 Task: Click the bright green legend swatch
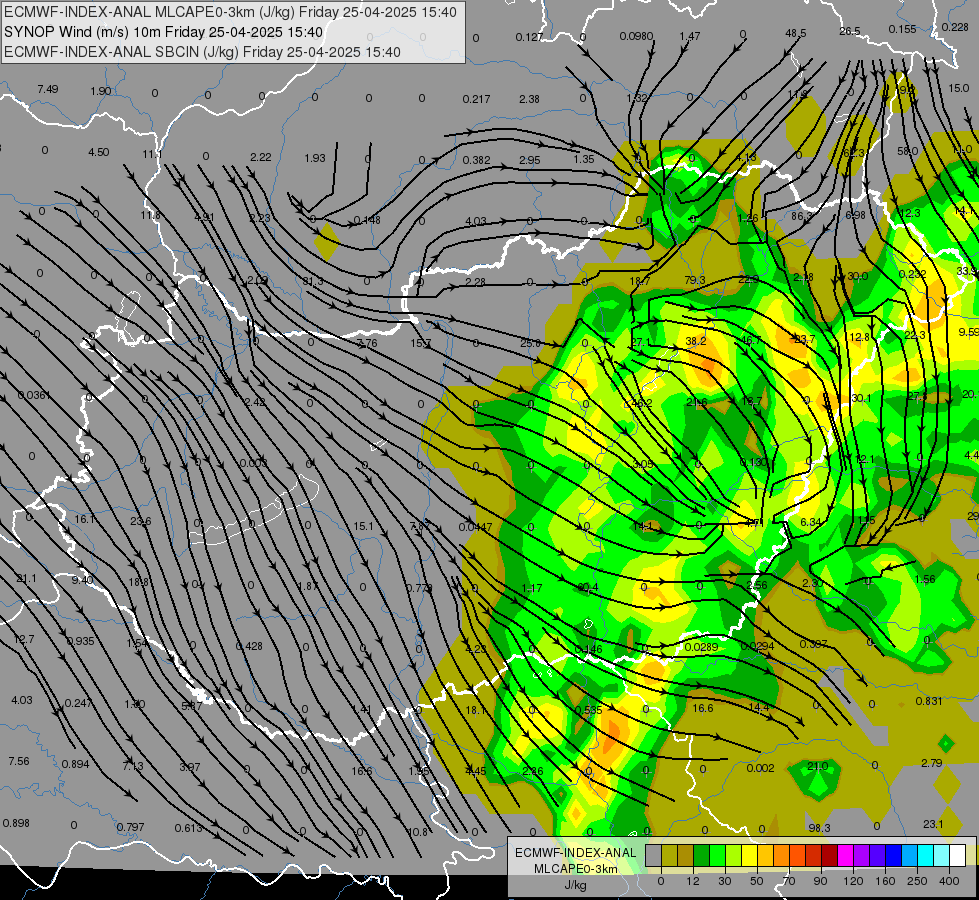click(717, 856)
